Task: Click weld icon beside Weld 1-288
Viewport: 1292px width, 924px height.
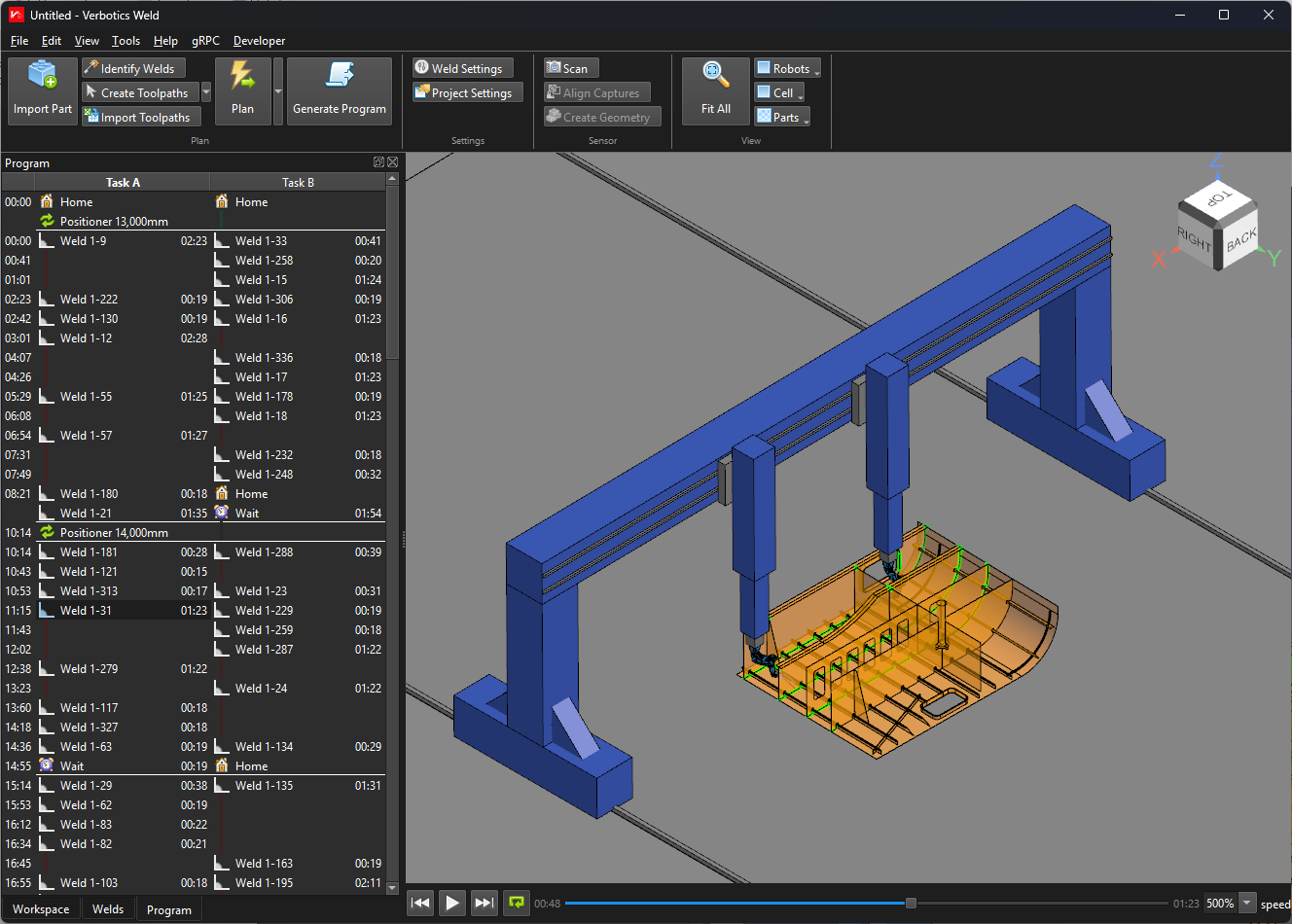Action: 222,551
